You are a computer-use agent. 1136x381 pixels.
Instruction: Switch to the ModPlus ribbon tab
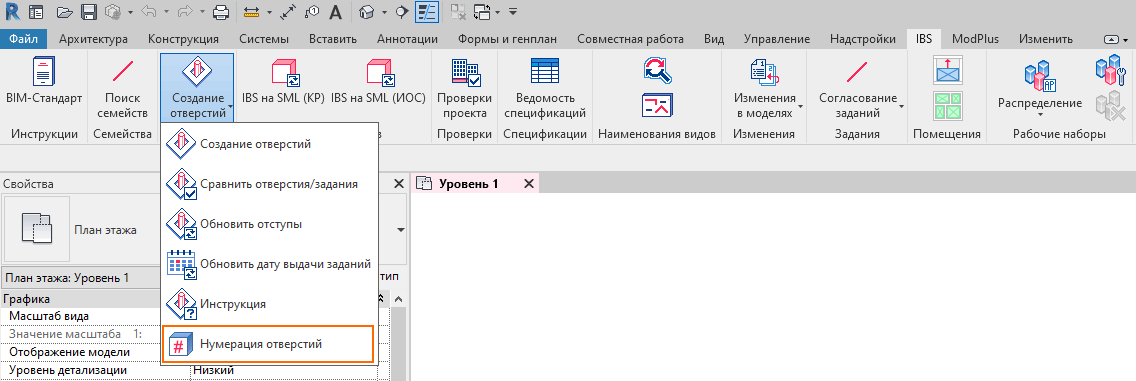click(974, 39)
